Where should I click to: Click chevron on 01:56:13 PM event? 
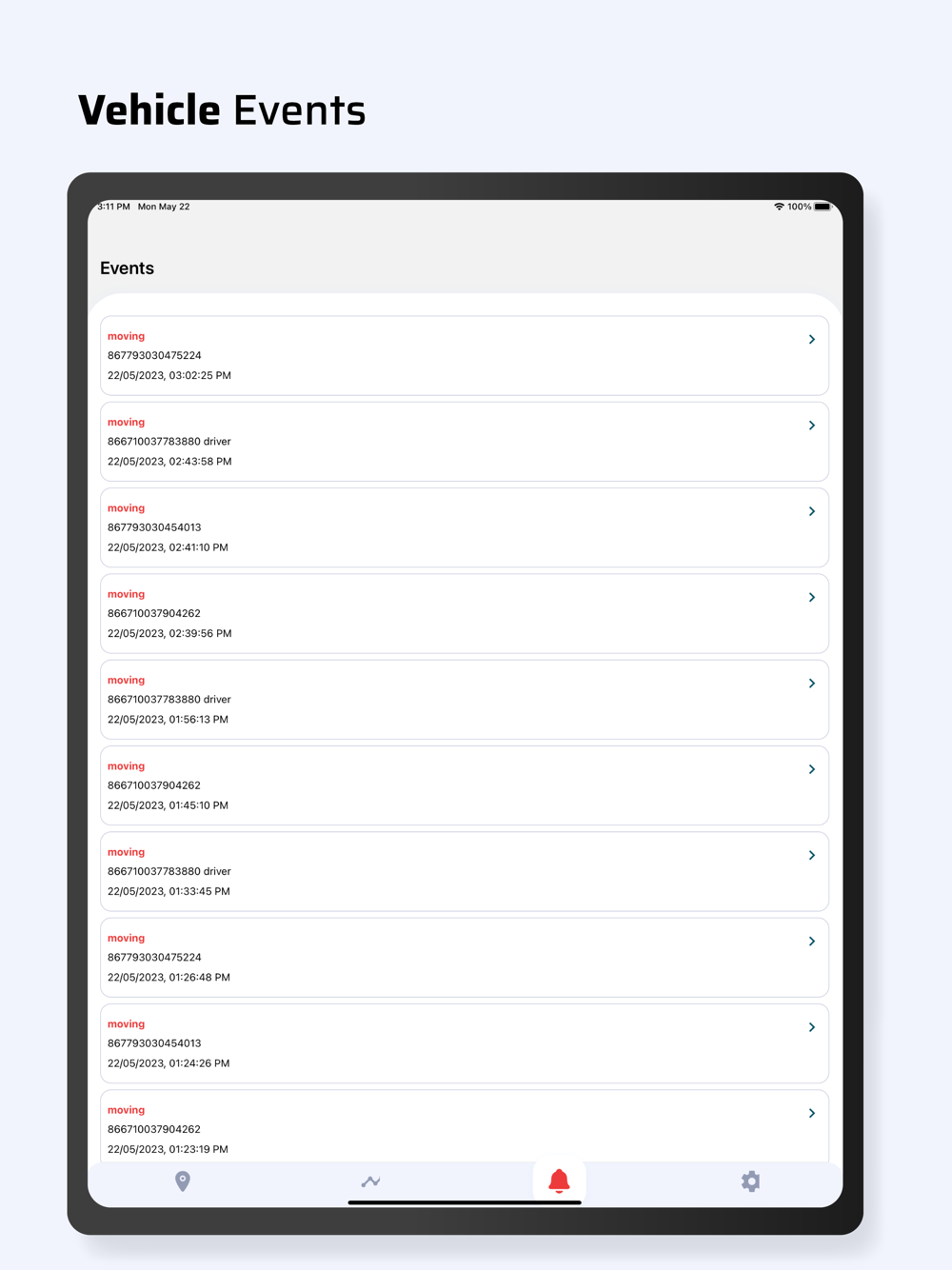pyautogui.click(x=812, y=684)
